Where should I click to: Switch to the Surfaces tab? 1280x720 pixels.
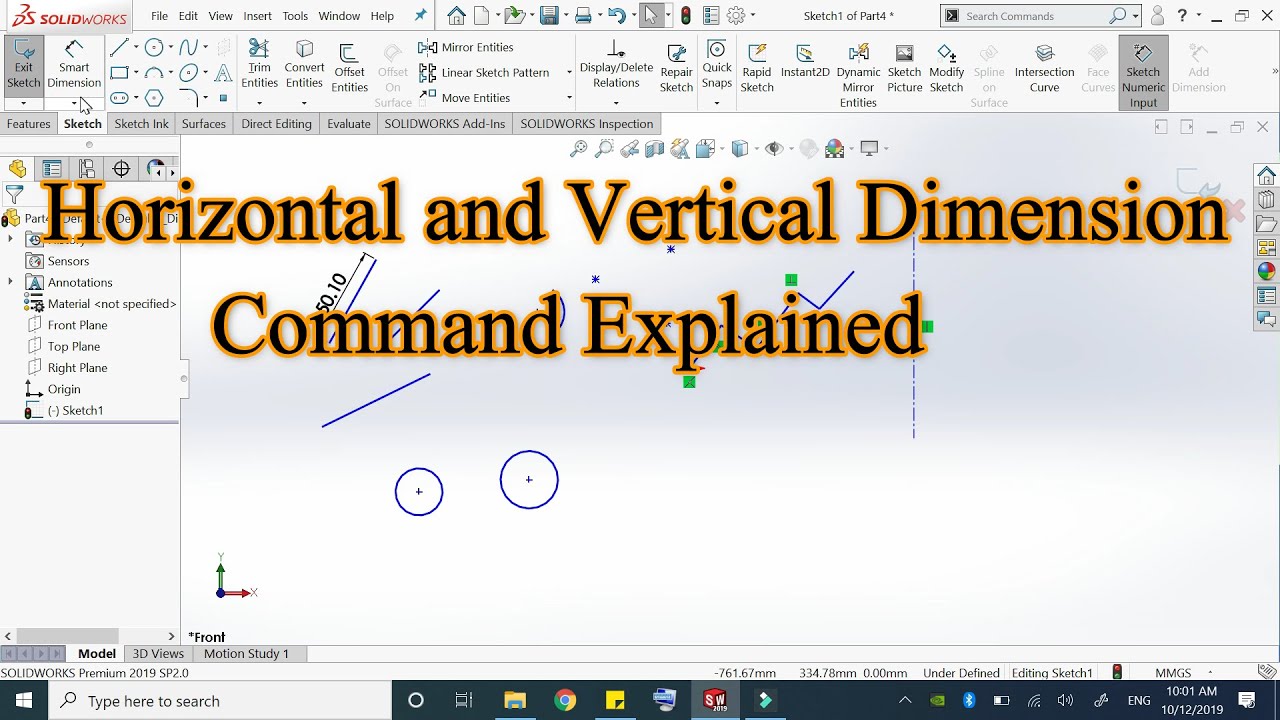[204, 124]
